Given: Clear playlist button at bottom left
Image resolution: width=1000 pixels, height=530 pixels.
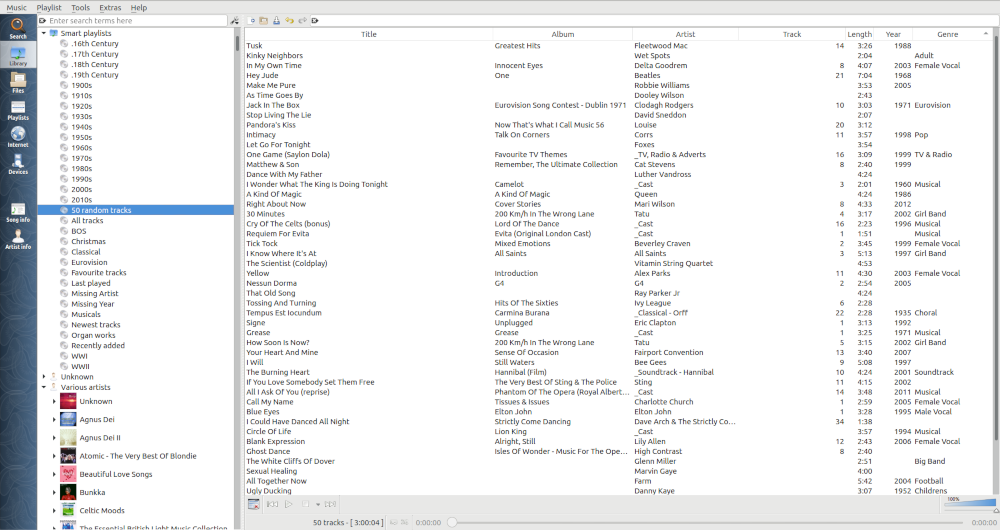Looking at the screenshot, I should pyautogui.click(x=253, y=504).
